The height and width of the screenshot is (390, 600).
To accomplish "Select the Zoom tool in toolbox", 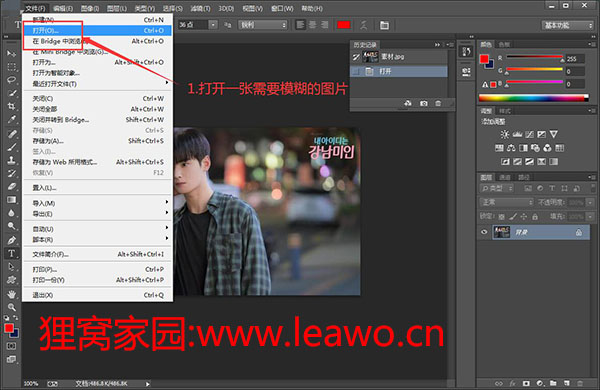I will 11,307.
